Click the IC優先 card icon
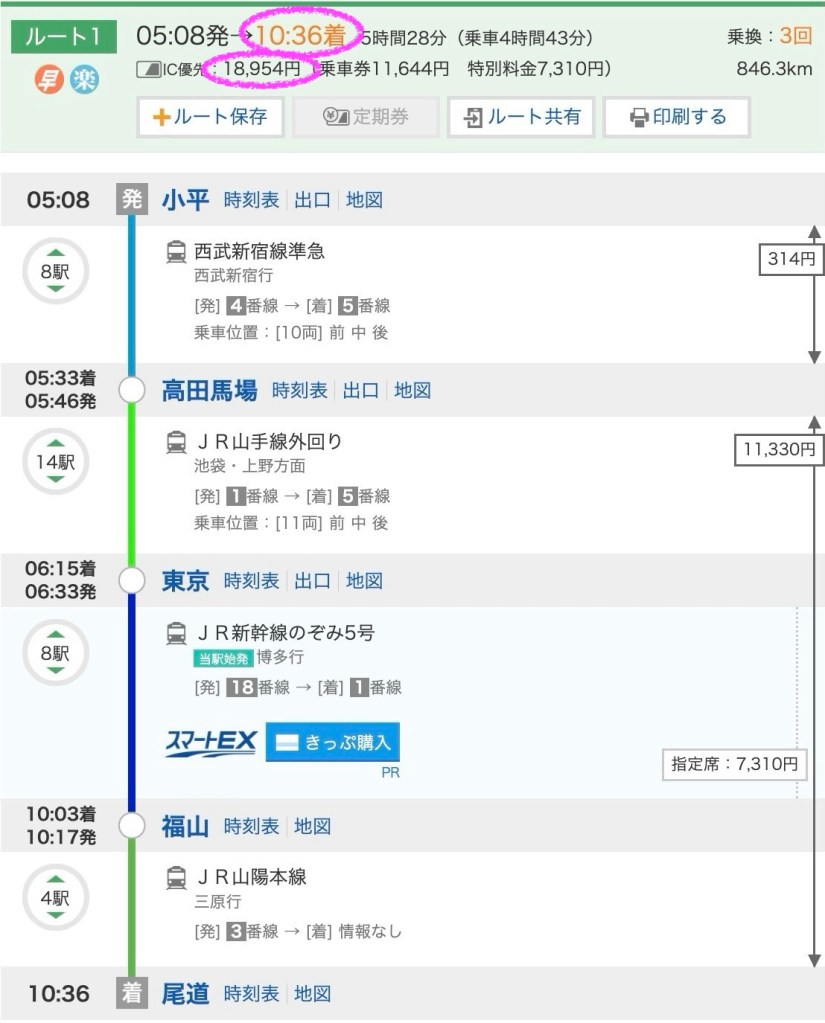Screen dimensions: 825x1023 pos(147,70)
